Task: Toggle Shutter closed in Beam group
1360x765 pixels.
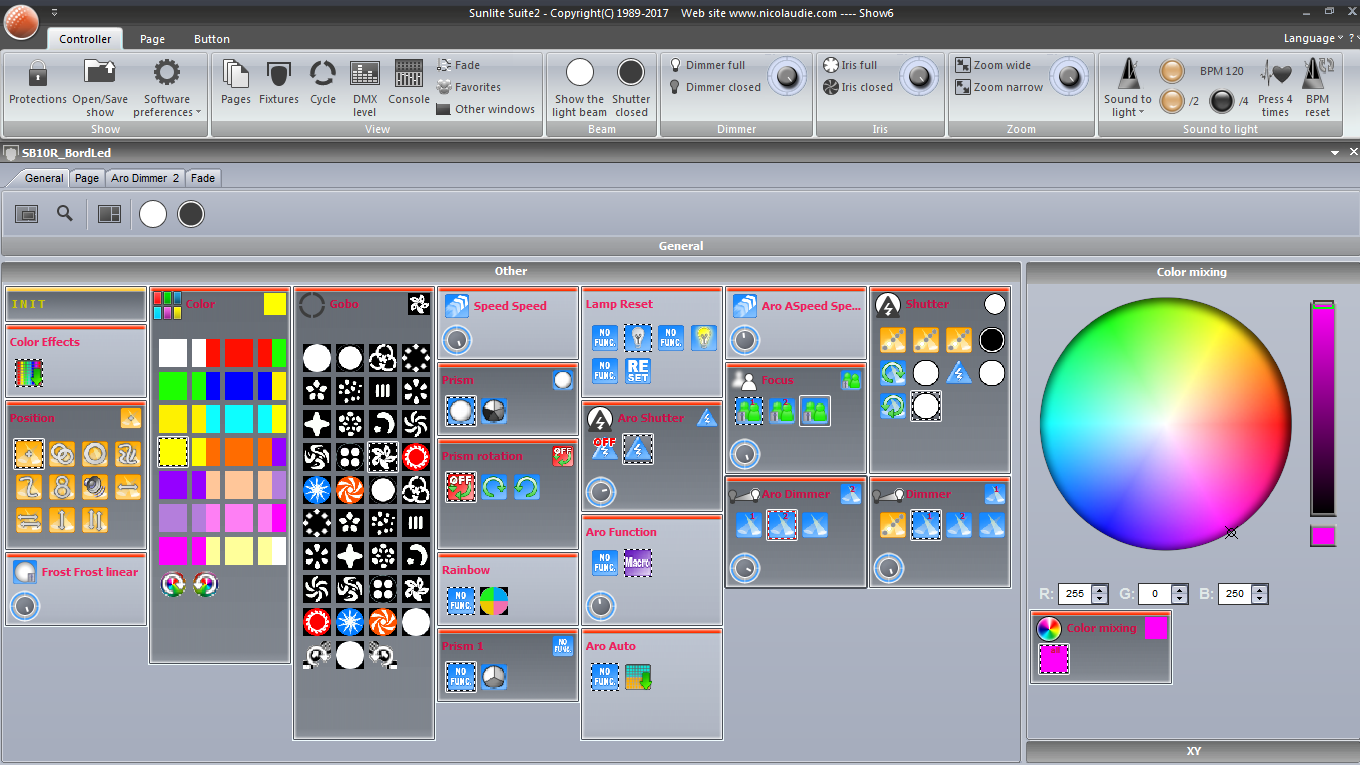Action: tap(631, 88)
